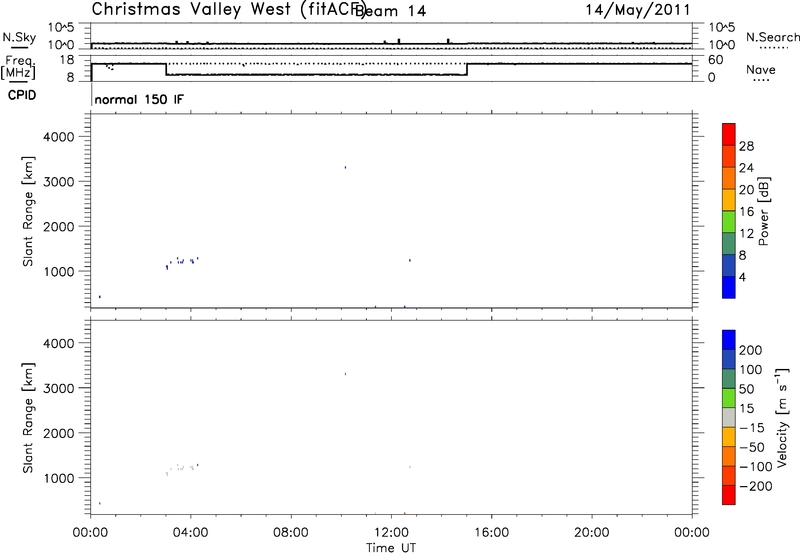The width and height of the screenshot is (800, 554).
Task: Select the yellow Power segment between 16 and 20
Action: (x=729, y=200)
